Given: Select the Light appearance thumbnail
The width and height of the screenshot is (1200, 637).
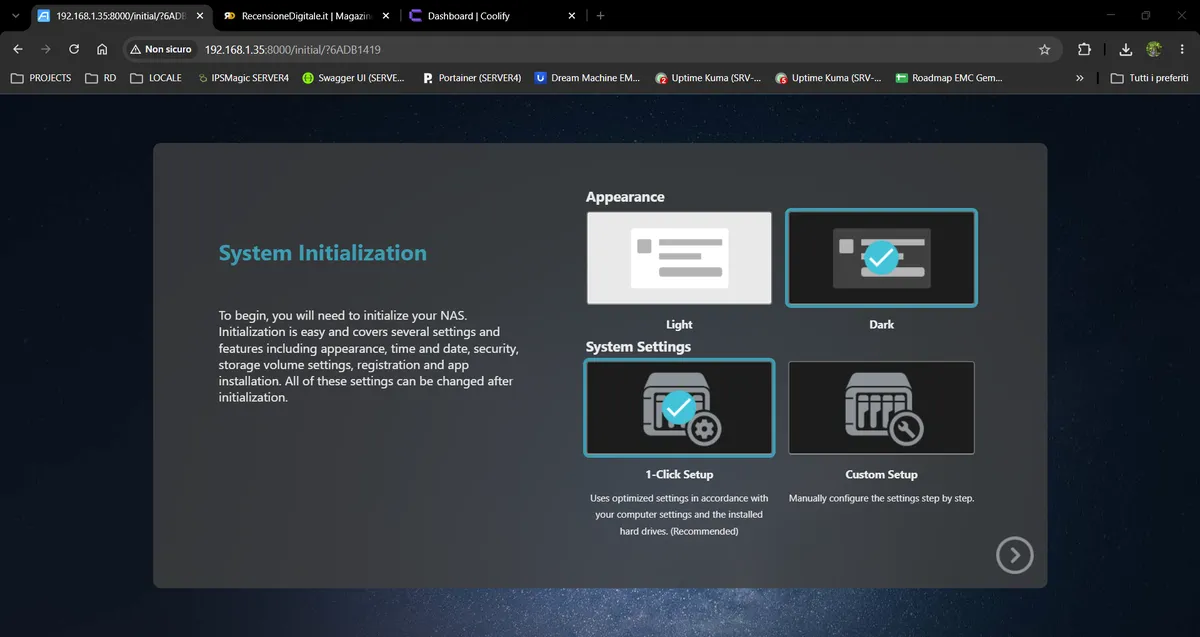Looking at the screenshot, I should point(679,258).
